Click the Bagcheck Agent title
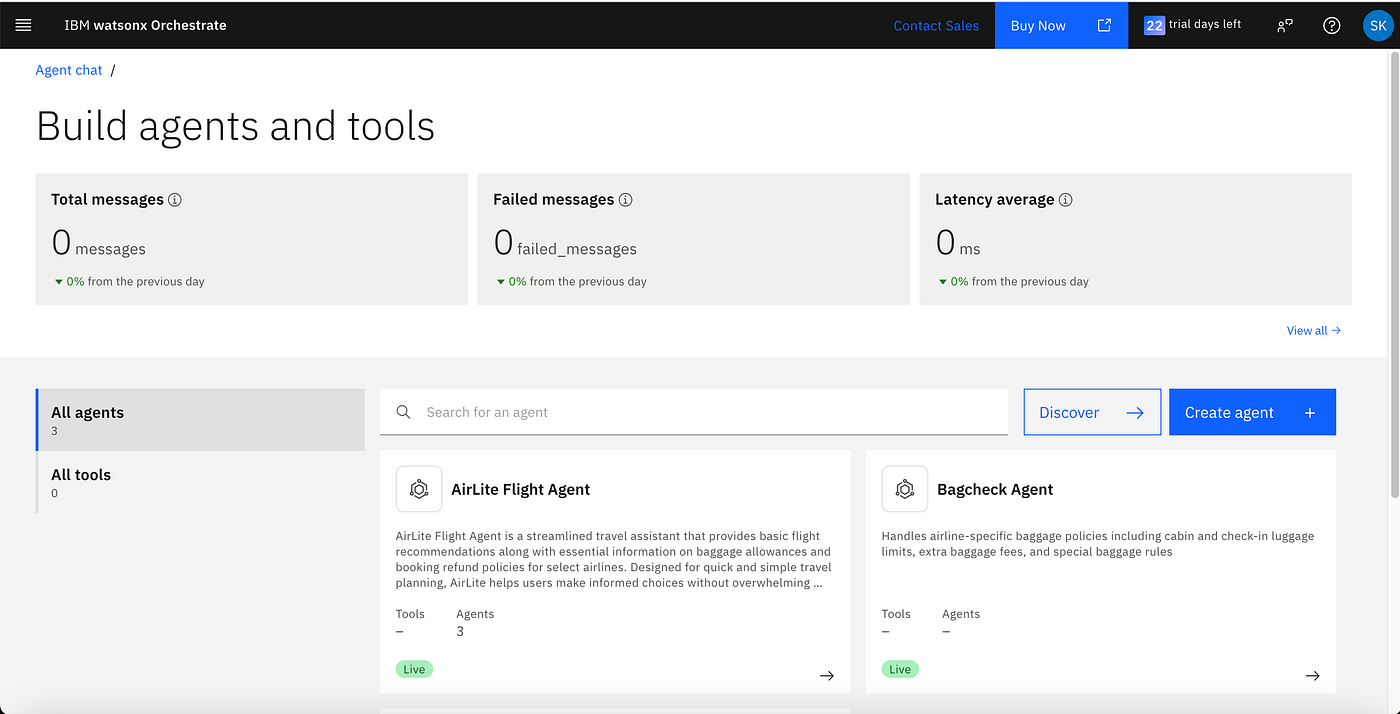 click(995, 489)
